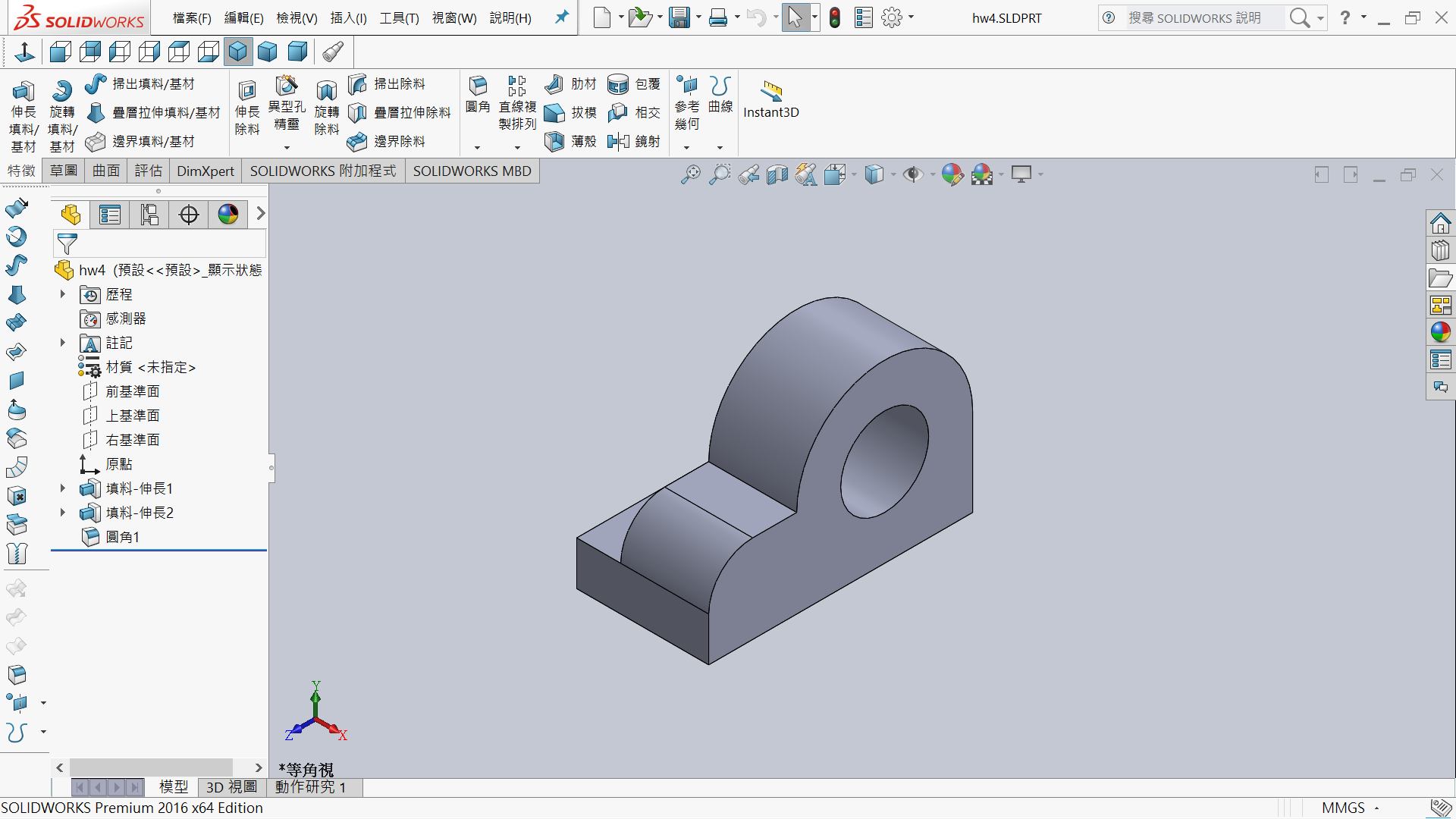Expand the 歷程 history folder
1456x819 pixels.
point(63,294)
